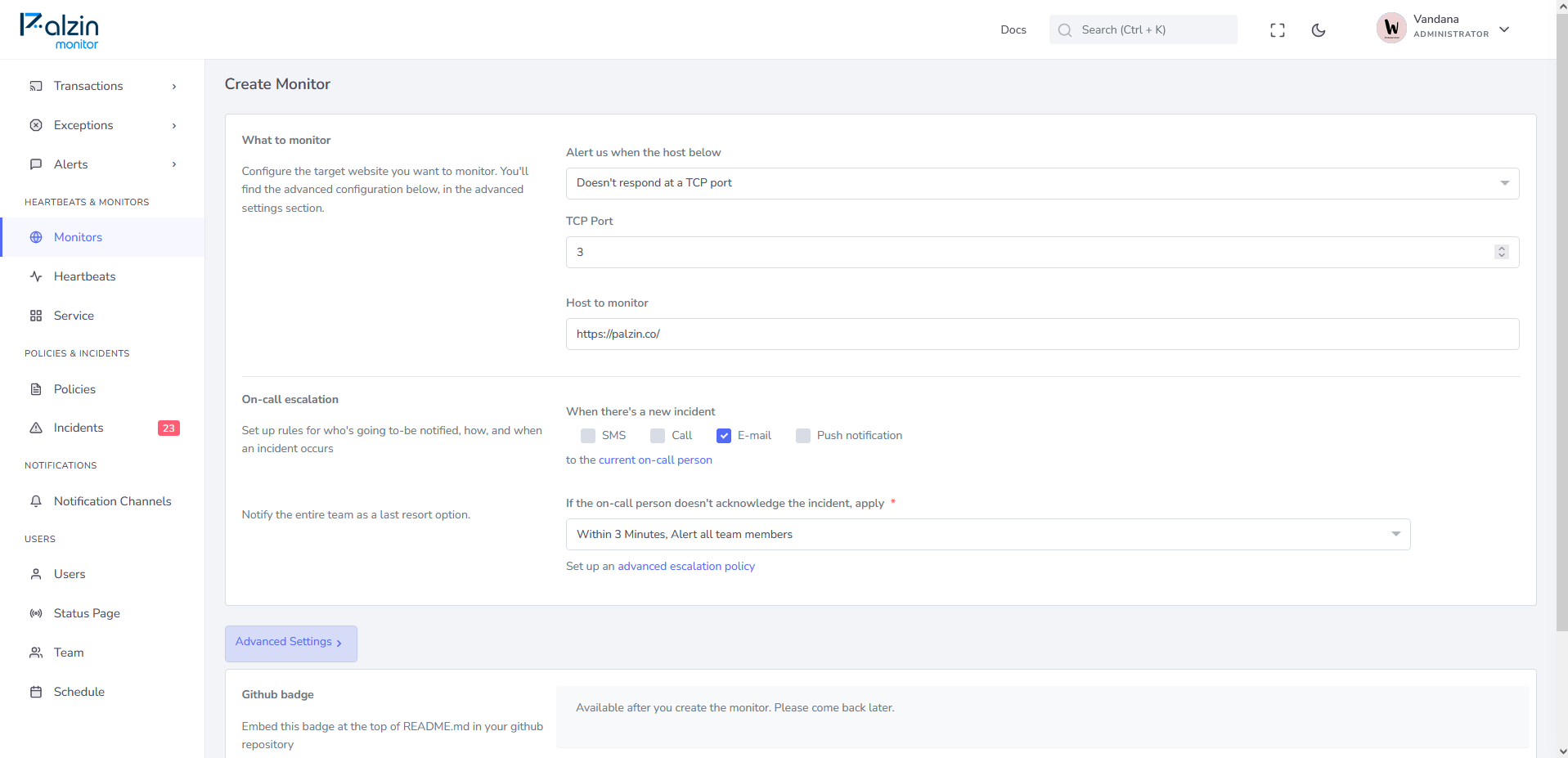This screenshot has height=758, width=1568.
Task: Open Service in the sidebar
Action: click(102, 316)
